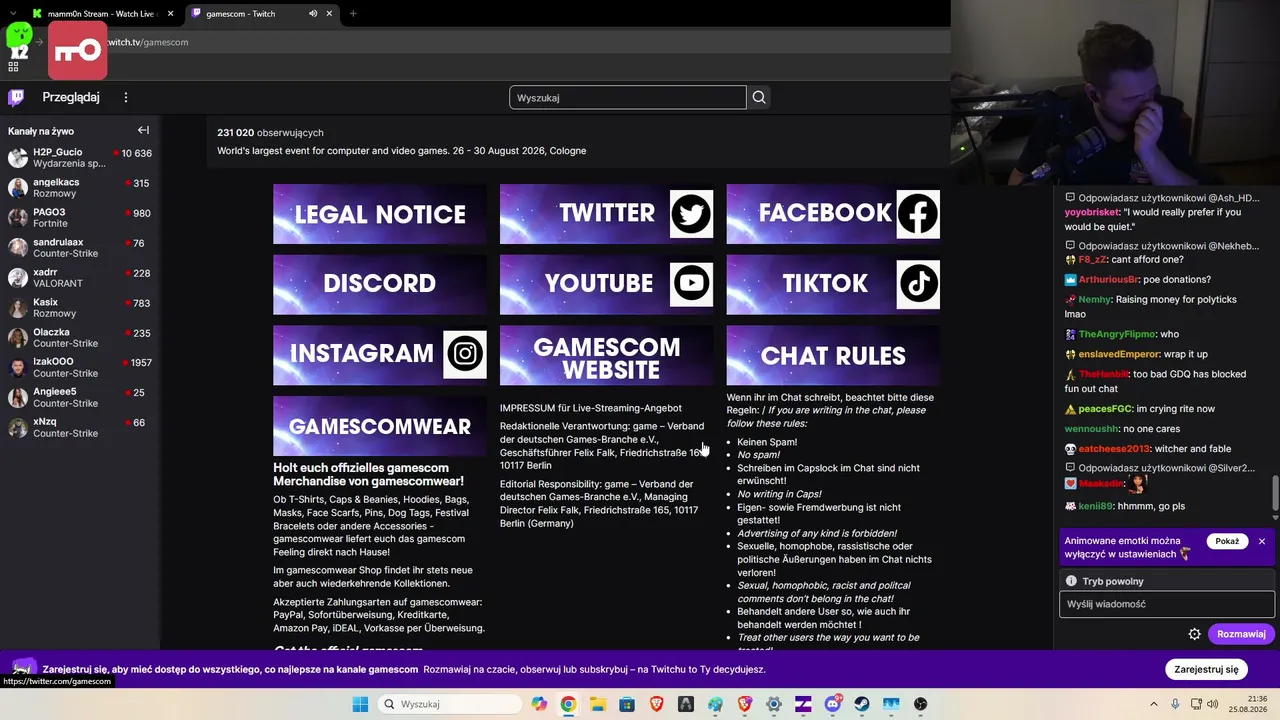Open IzakOOO channel avatar
This screenshot has height=720, width=1280.
(x=18, y=368)
